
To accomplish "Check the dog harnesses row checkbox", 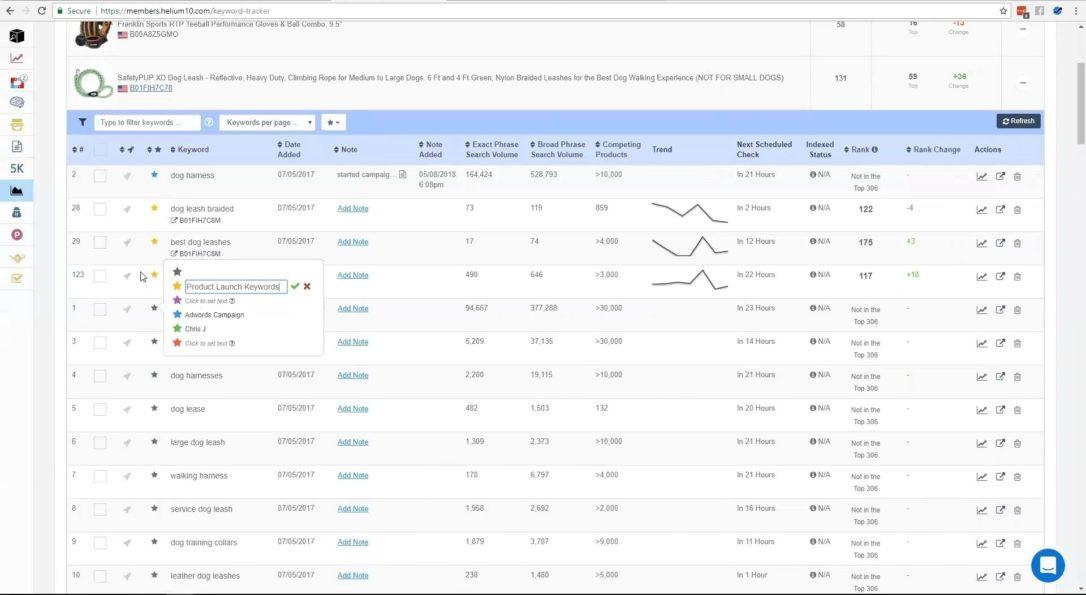I will (100, 376).
